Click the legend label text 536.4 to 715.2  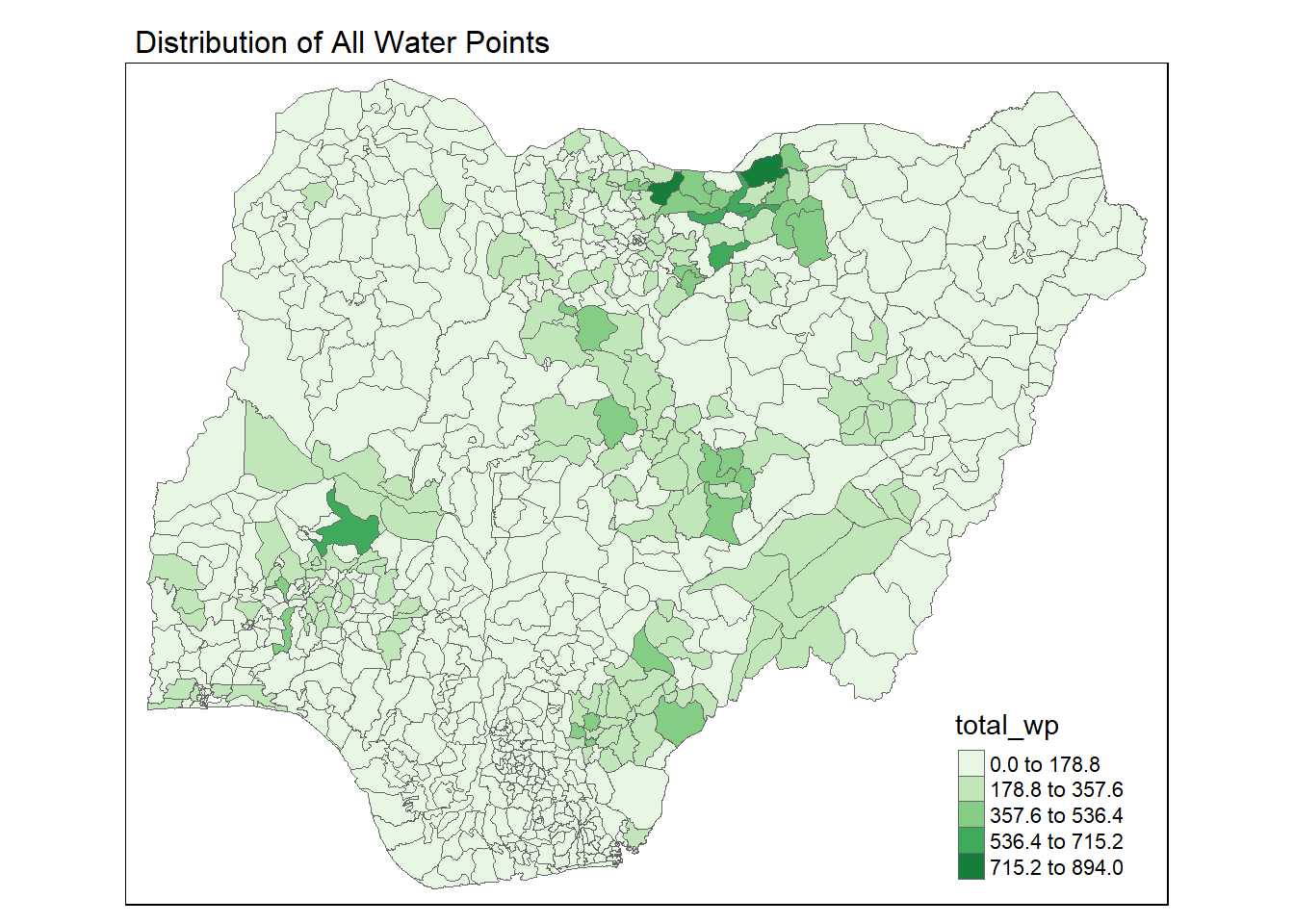(x=1056, y=841)
